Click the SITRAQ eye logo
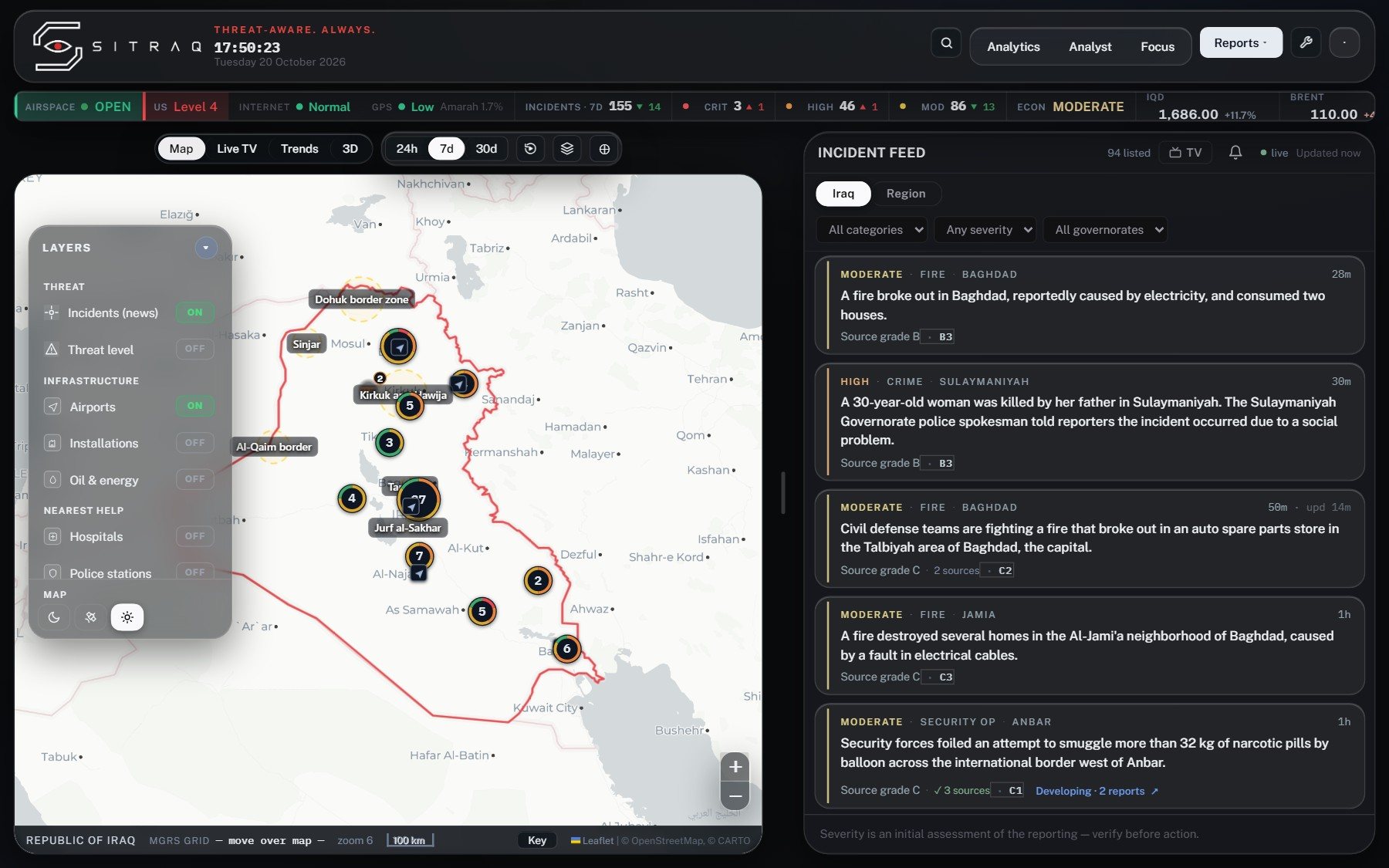The width and height of the screenshot is (1389, 868). coord(57,46)
